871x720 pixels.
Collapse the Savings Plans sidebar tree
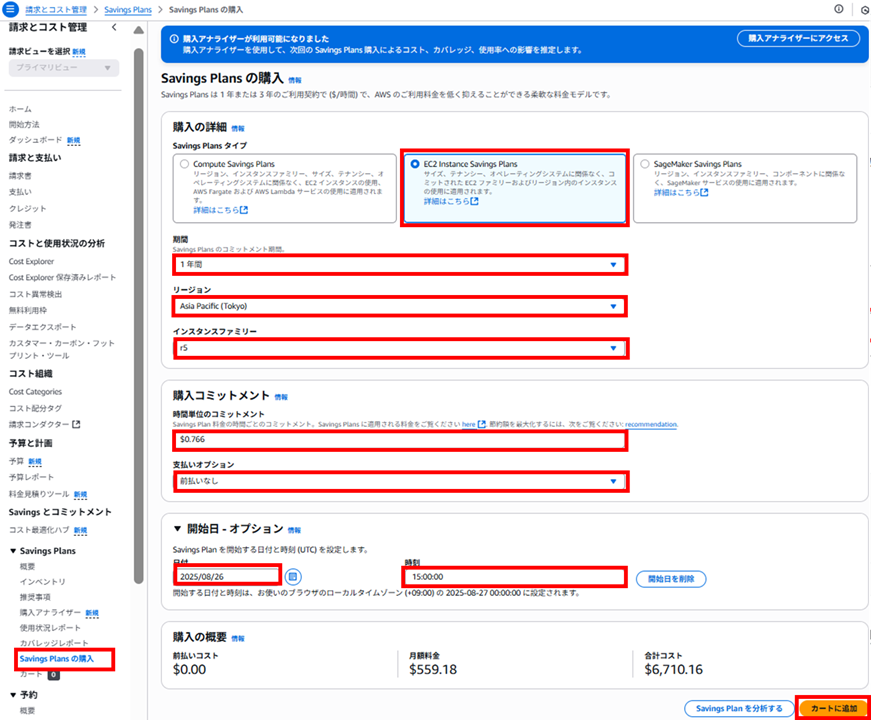point(13,551)
